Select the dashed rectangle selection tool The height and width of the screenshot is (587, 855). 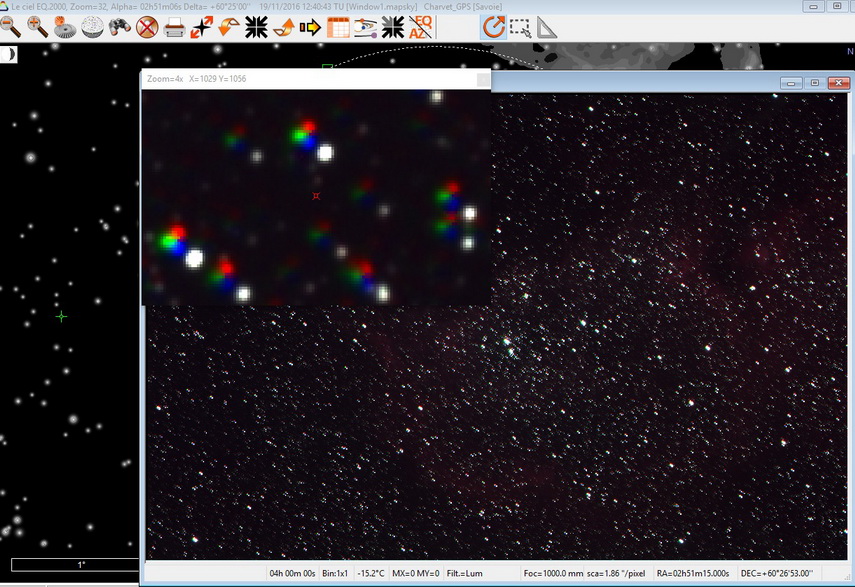(x=520, y=27)
